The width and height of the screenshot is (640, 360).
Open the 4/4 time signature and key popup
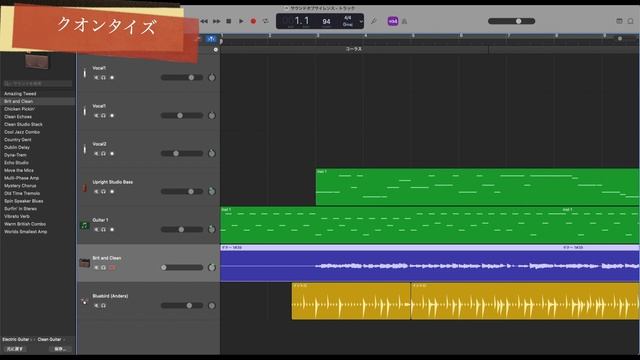tap(347, 21)
